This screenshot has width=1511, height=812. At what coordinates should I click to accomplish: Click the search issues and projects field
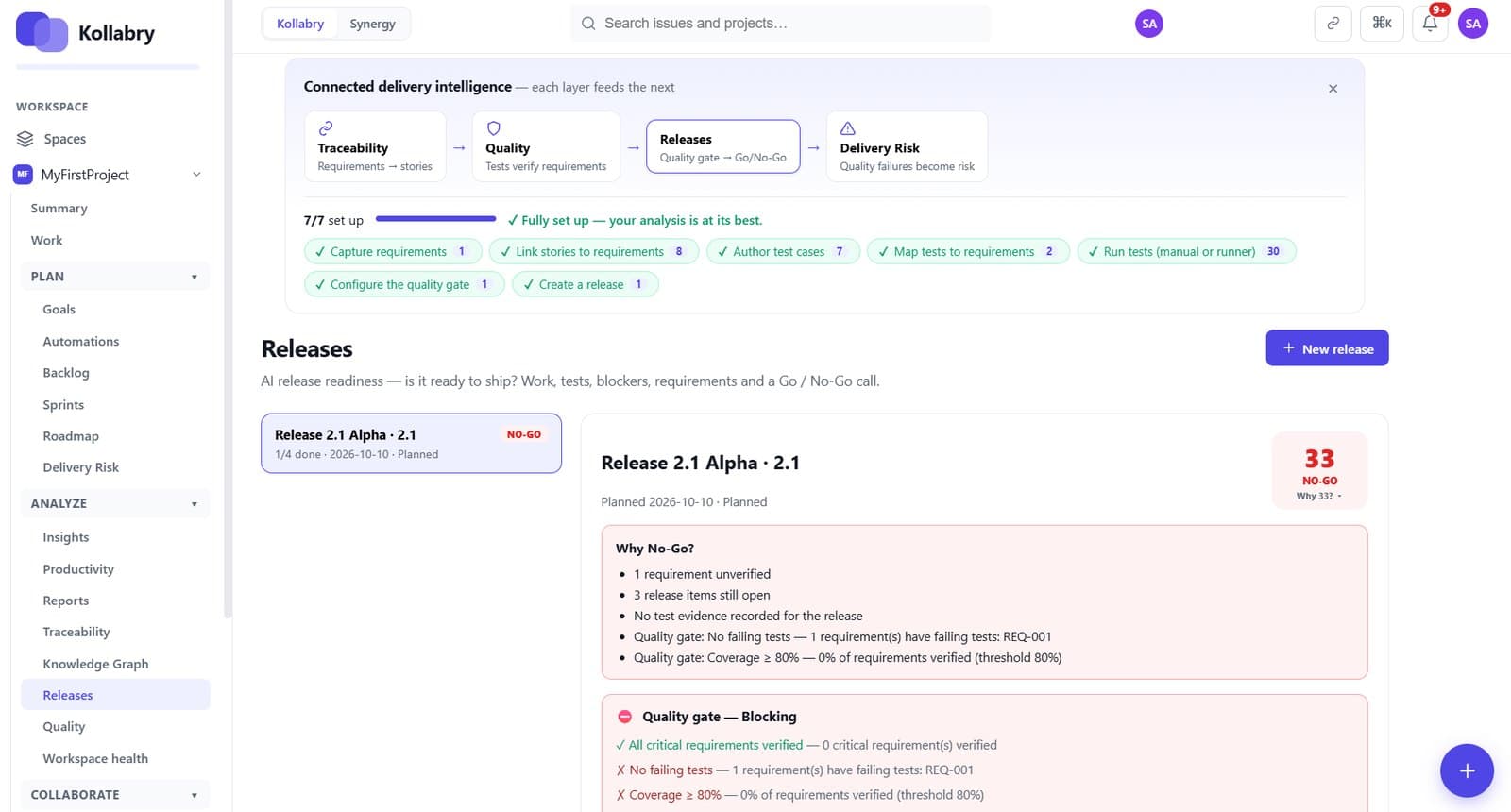pyautogui.click(x=780, y=24)
